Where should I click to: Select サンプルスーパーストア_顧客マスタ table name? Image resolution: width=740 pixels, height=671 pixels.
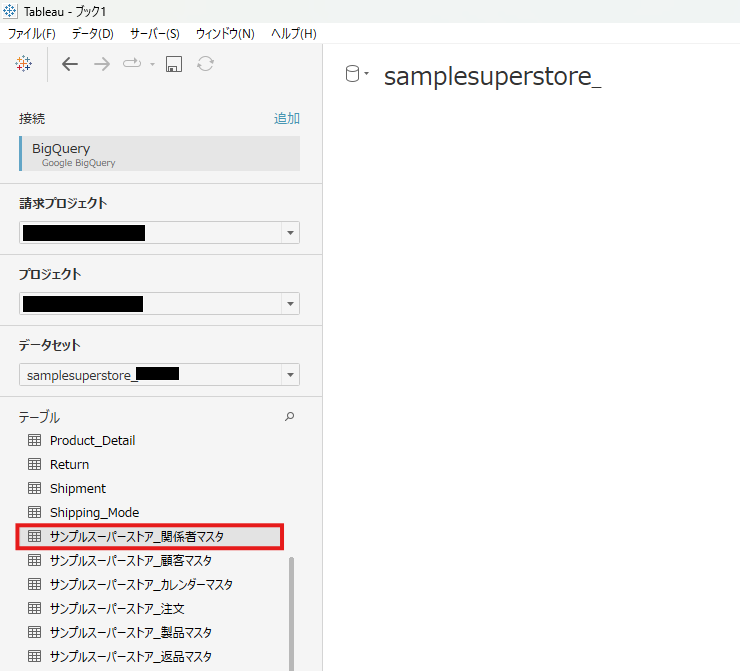tap(131, 561)
